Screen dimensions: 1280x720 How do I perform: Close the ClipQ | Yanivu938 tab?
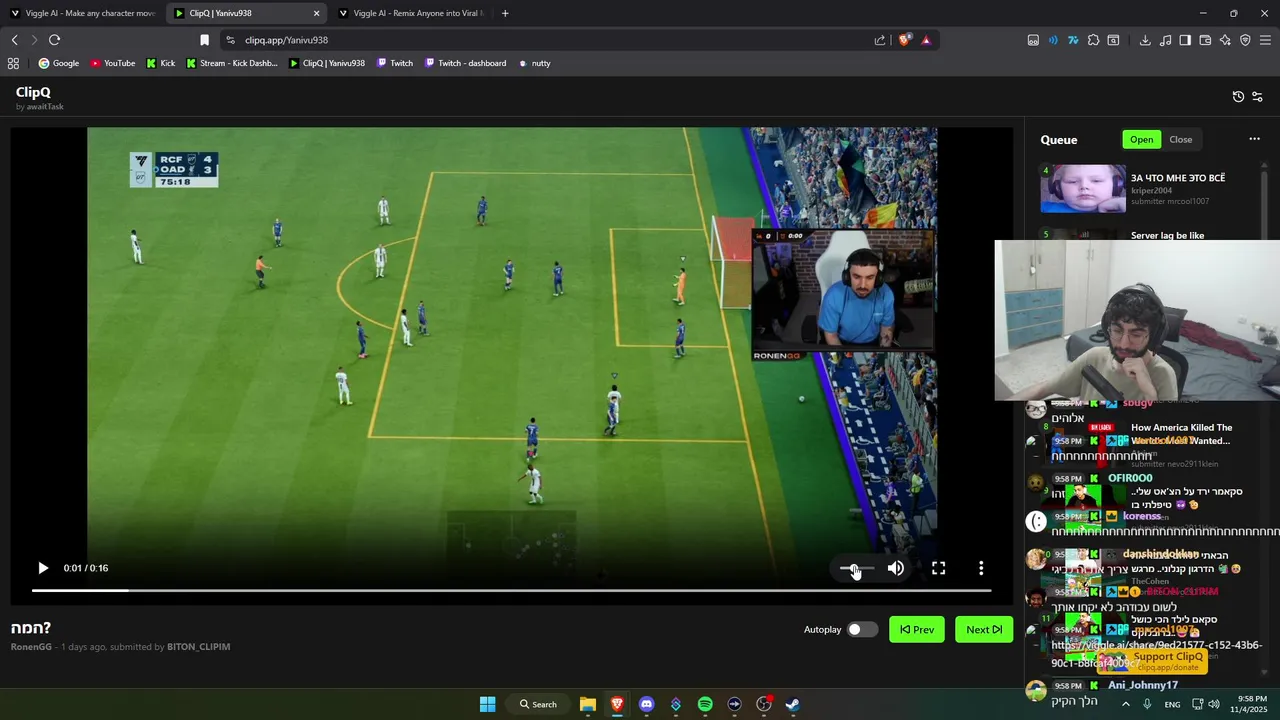point(317,13)
